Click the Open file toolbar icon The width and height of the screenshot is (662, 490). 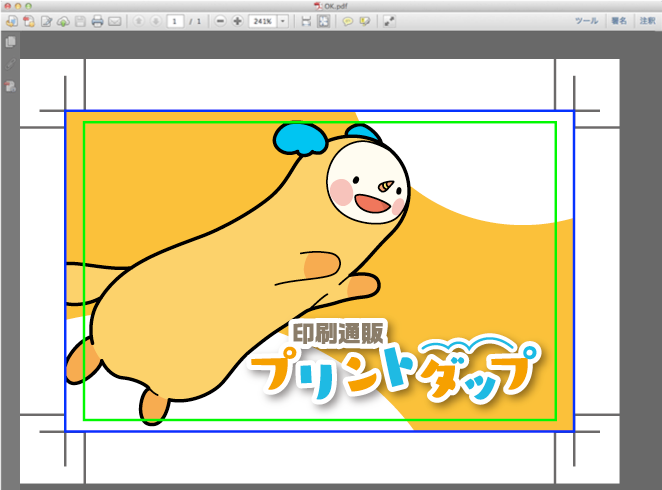tap(12, 21)
